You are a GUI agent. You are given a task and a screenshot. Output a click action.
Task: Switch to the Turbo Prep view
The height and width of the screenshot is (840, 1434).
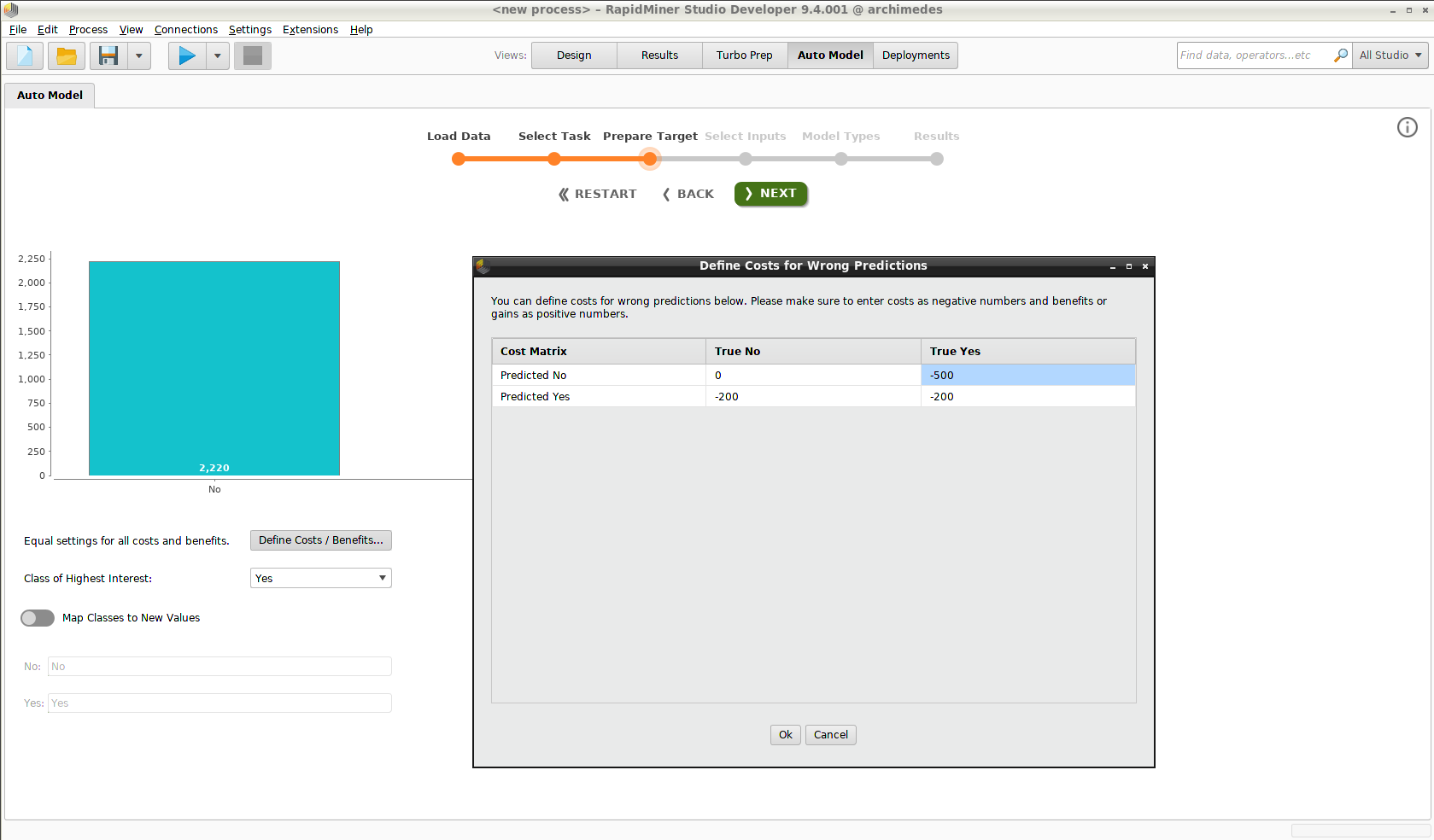(x=745, y=55)
